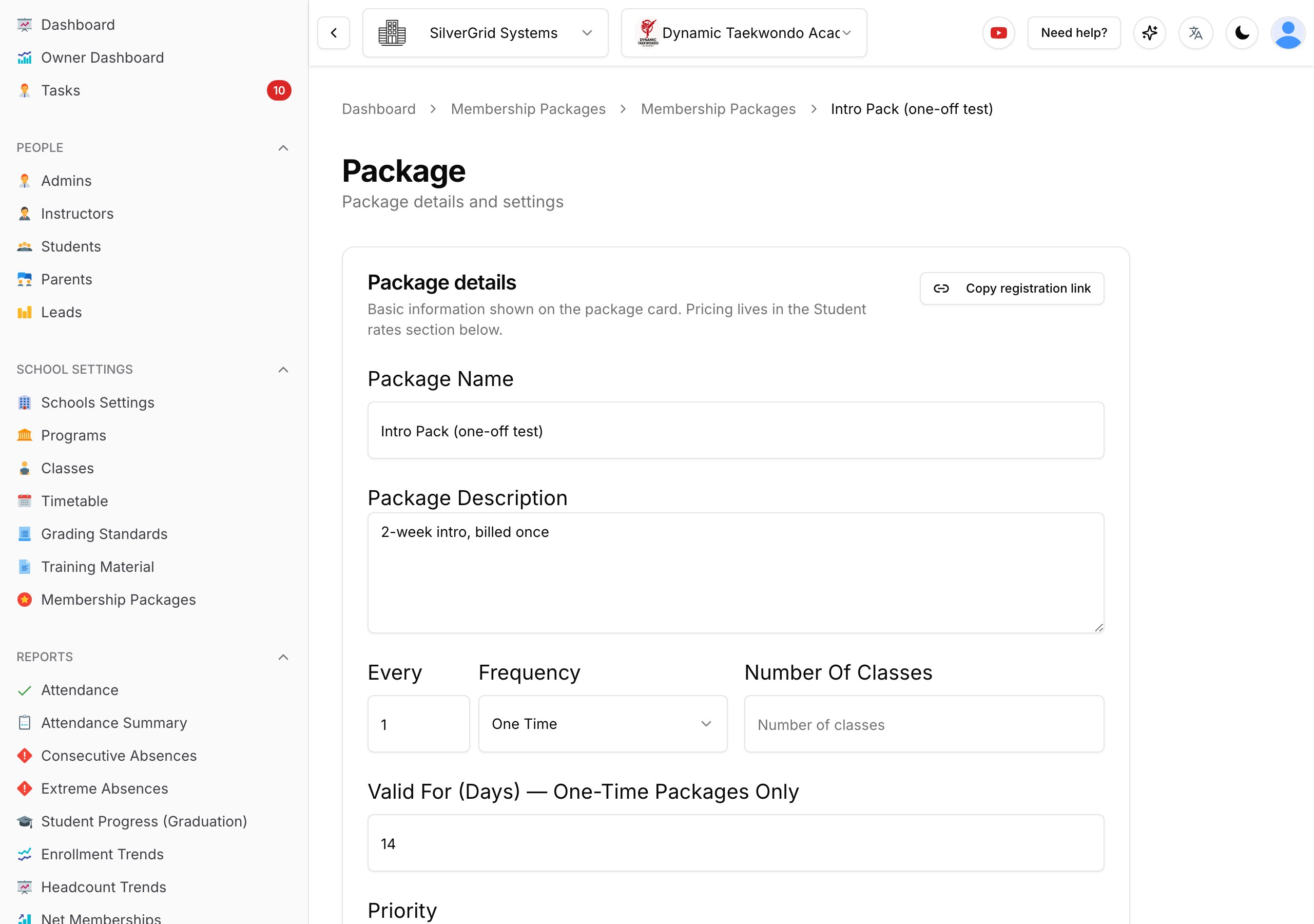
Task: Click the red Tasks count badge
Action: 279,90
